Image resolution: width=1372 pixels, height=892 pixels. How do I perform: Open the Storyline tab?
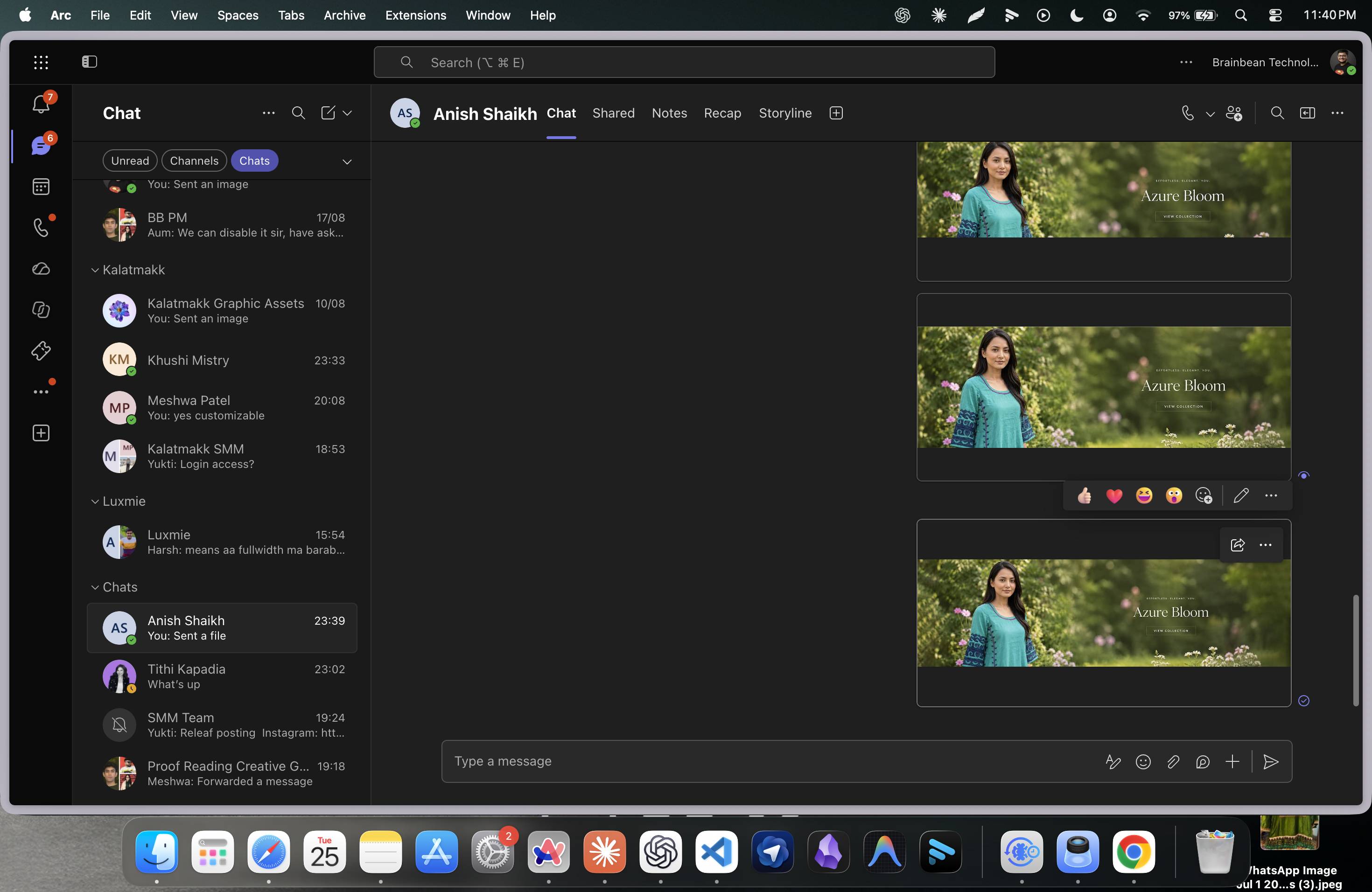tap(784, 113)
